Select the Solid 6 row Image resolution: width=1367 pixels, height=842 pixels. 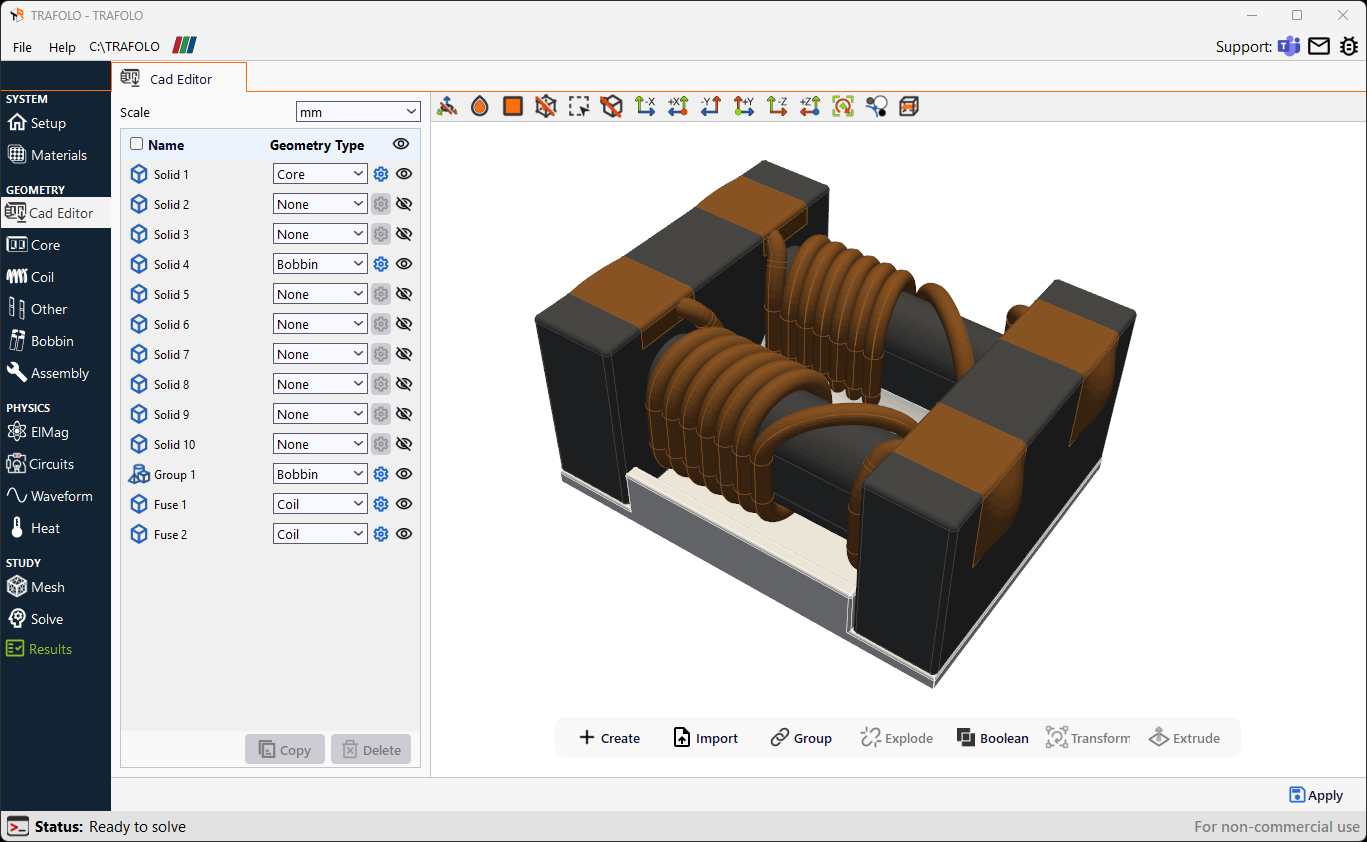click(x=270, y=324)
